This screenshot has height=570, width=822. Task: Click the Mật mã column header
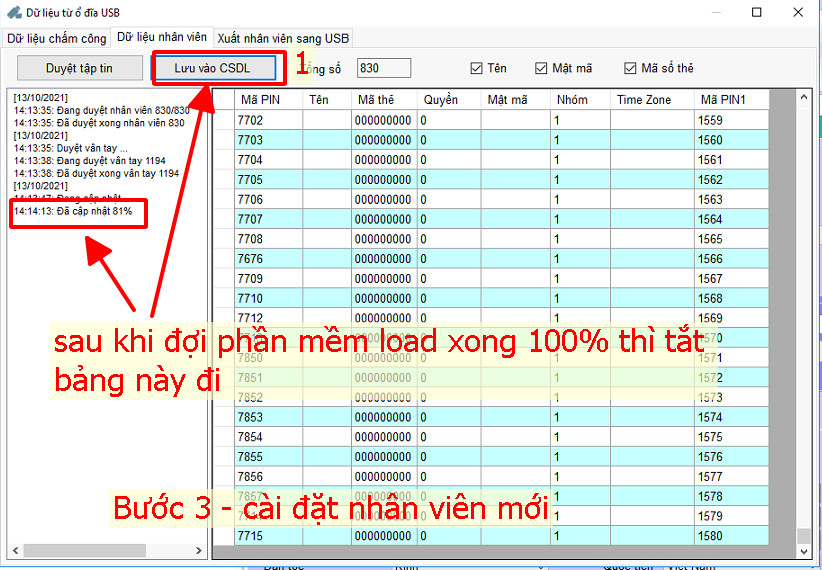point(516,100)
